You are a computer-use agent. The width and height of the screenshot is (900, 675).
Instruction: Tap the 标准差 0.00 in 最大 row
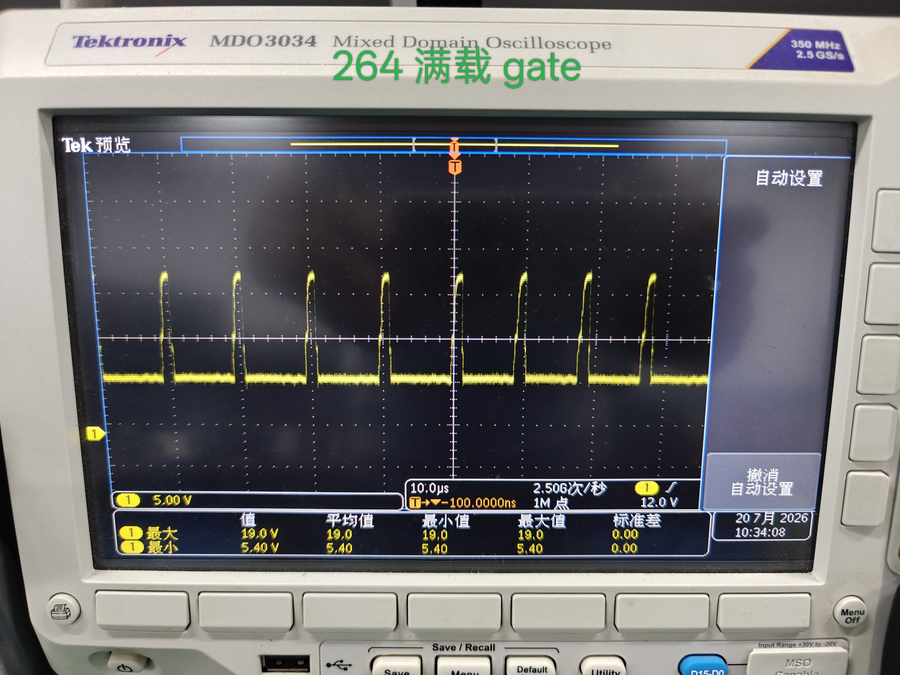click(624, 534)
